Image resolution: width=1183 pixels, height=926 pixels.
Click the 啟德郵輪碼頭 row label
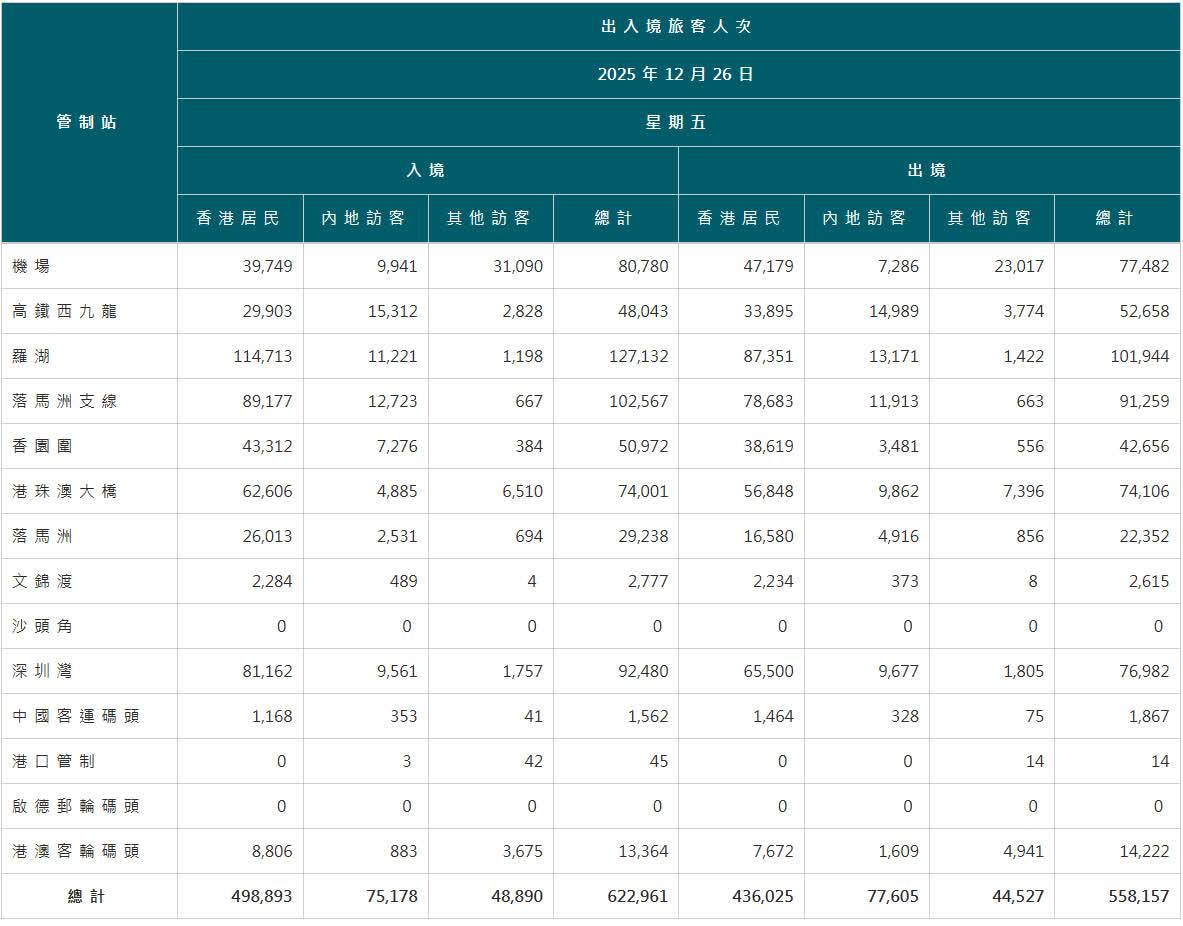coord(75,807)
